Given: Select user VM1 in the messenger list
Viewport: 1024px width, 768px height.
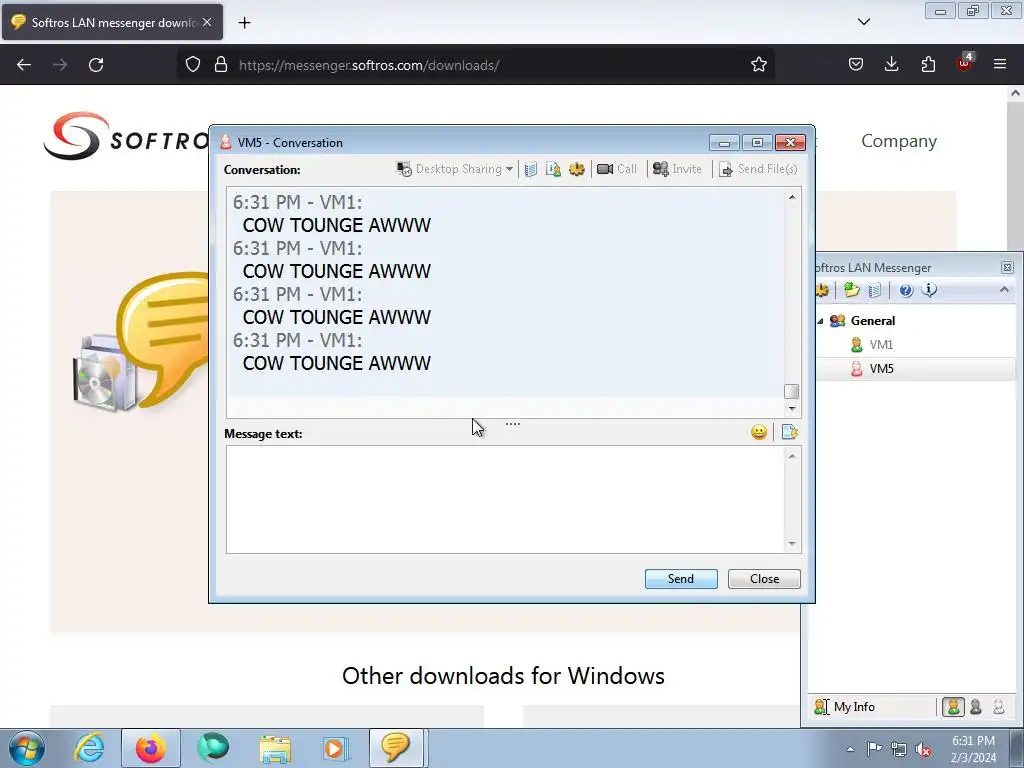Looking at the screenshot, I should click(881, 345).
